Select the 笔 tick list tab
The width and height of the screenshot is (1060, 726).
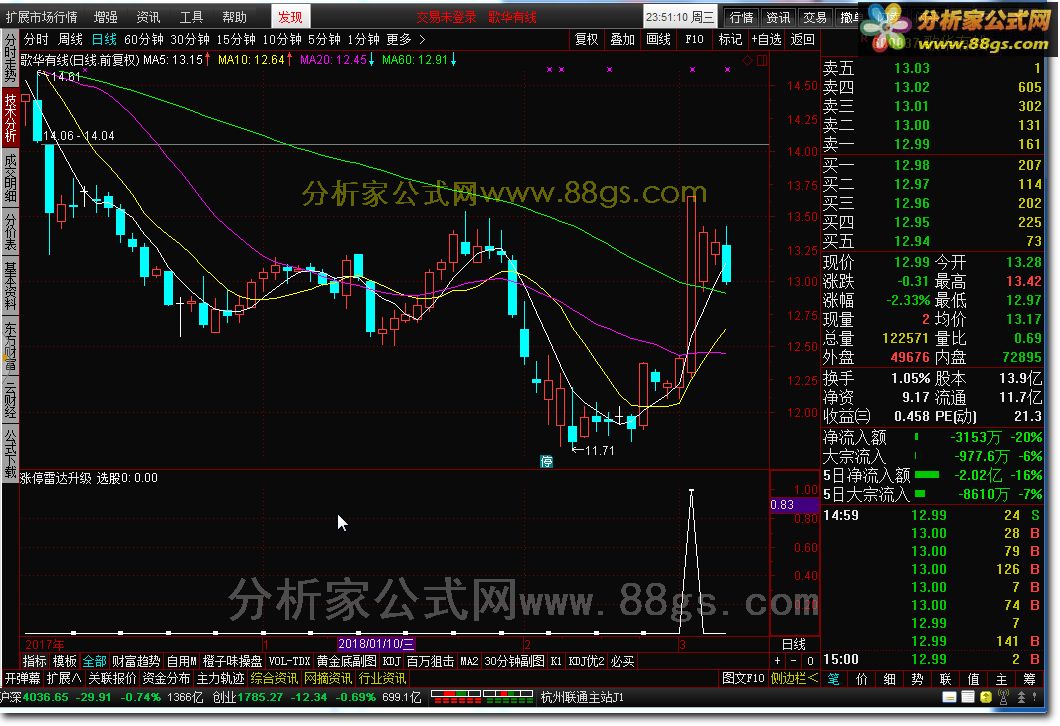(x=834, y=679)
